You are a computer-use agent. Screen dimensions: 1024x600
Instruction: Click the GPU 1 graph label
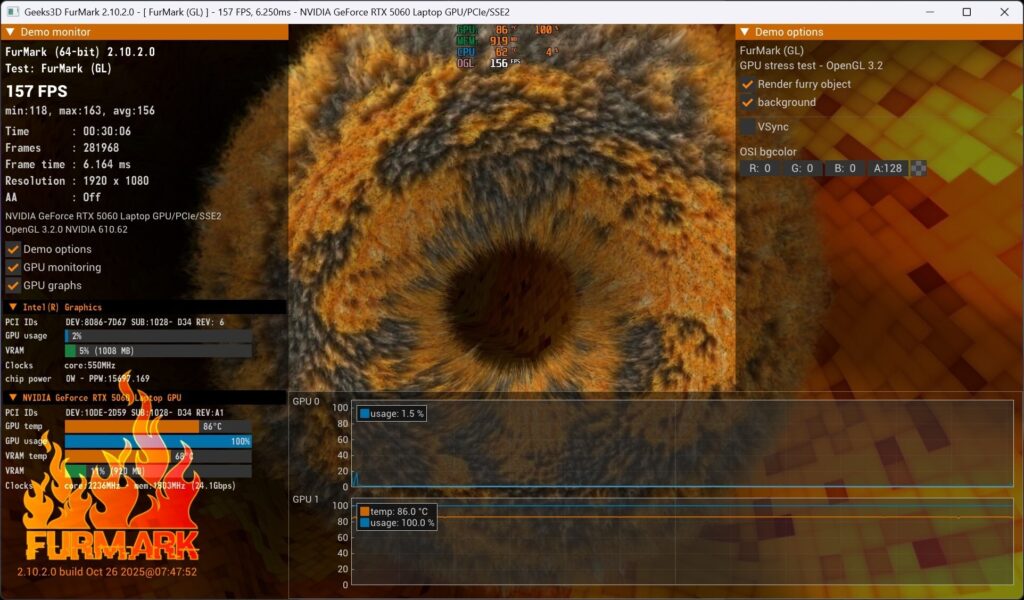click(306, 499)
